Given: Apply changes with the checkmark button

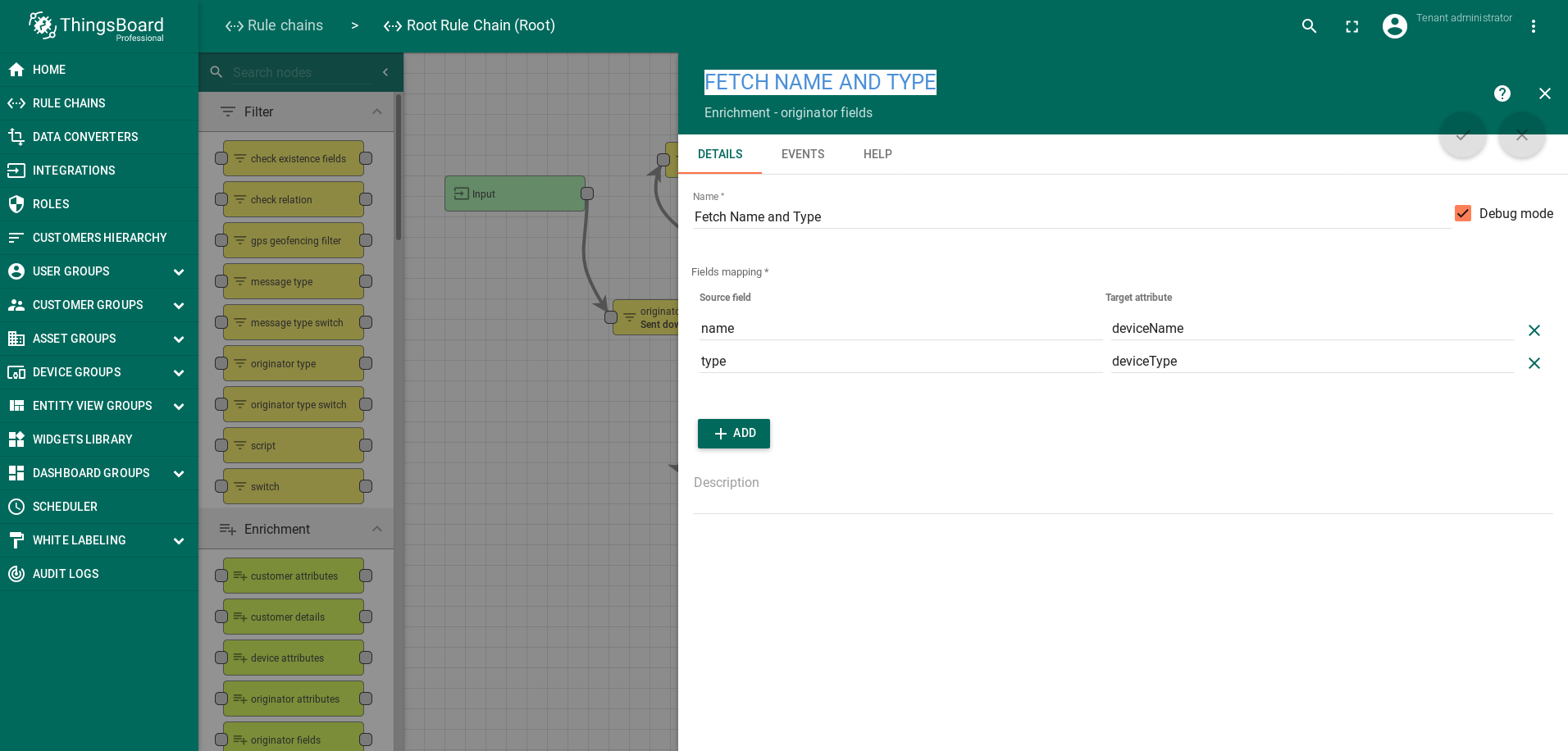Looking at the screenshot, I should click(x=1463, y=135).
